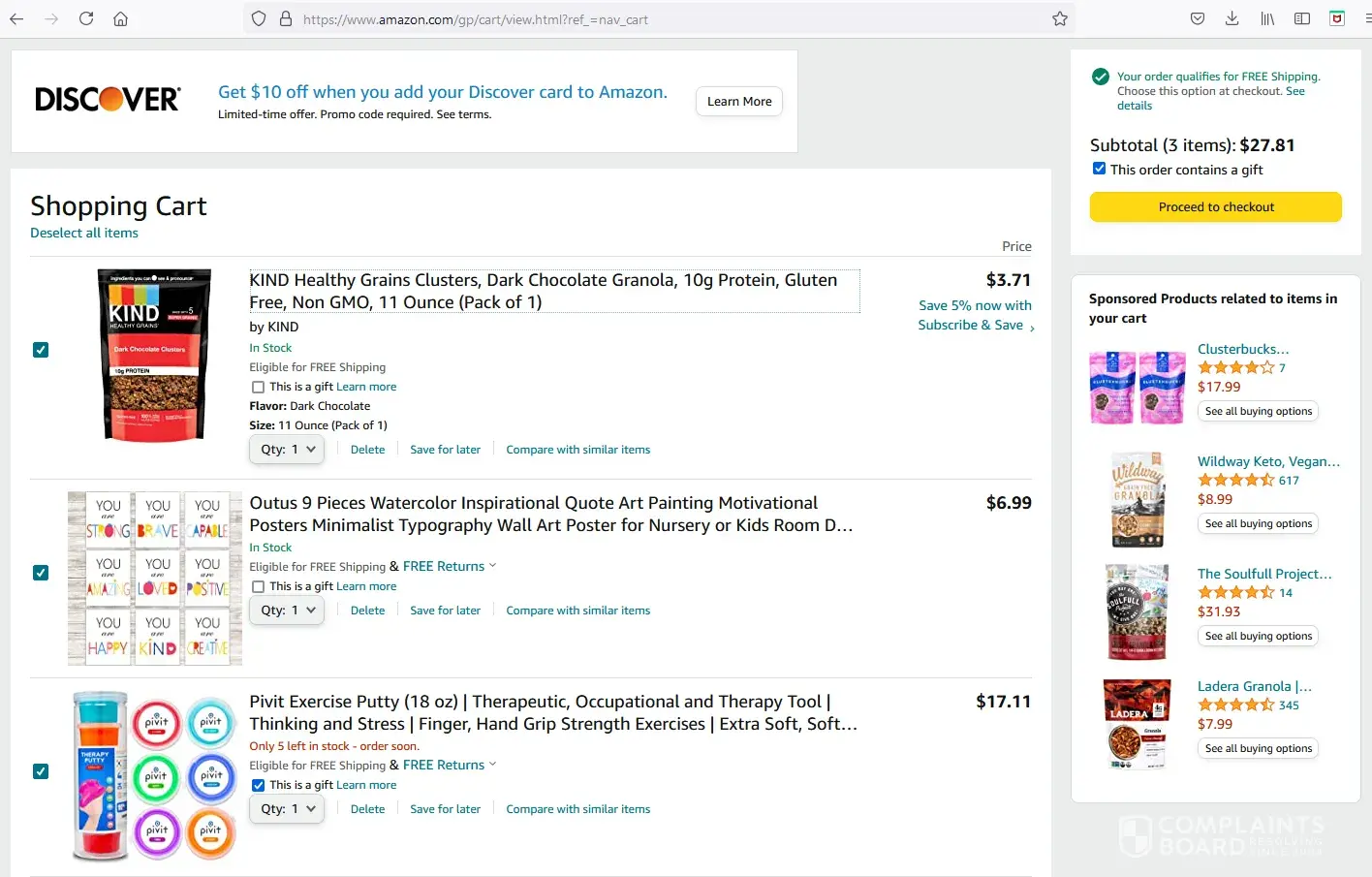Go to browser home page icon
Screen dimensions: 1372x877
tap(120, 18)
